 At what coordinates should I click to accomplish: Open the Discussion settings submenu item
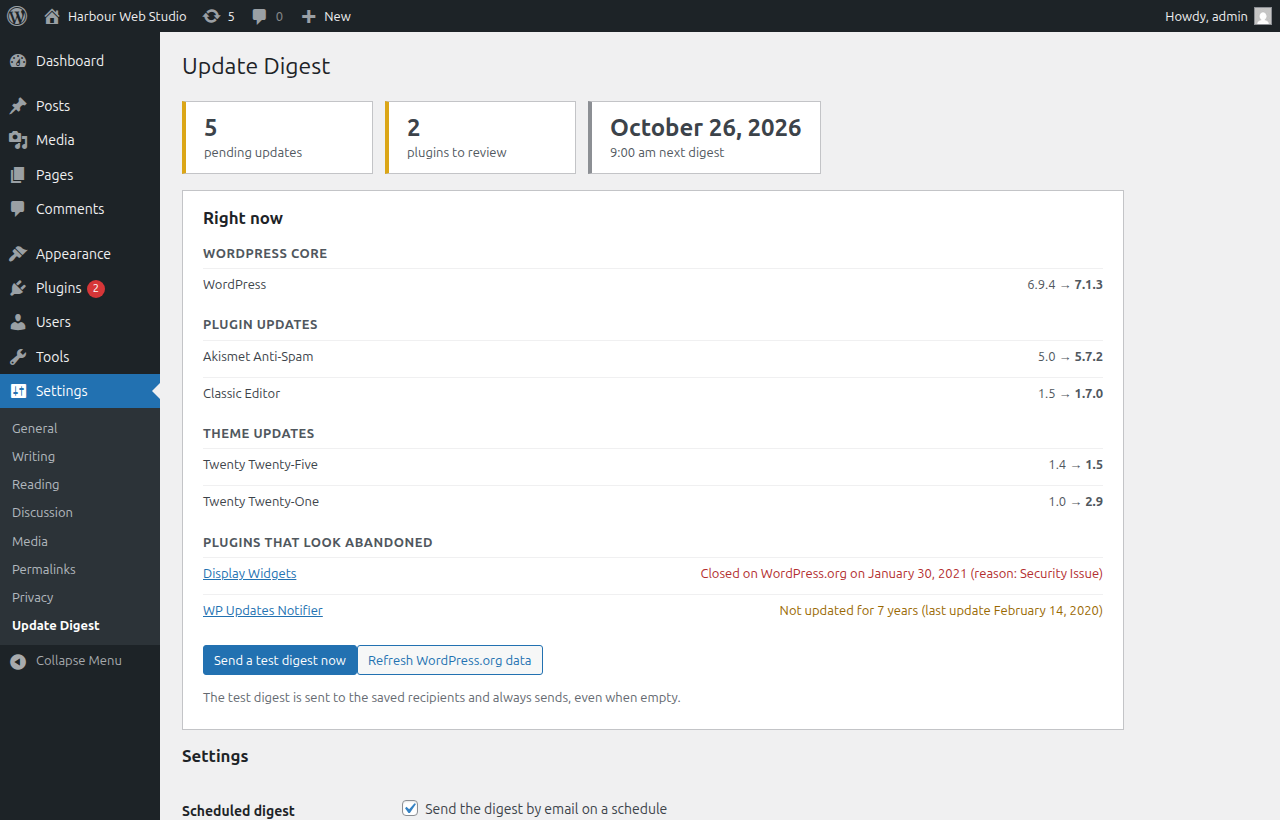42,512
